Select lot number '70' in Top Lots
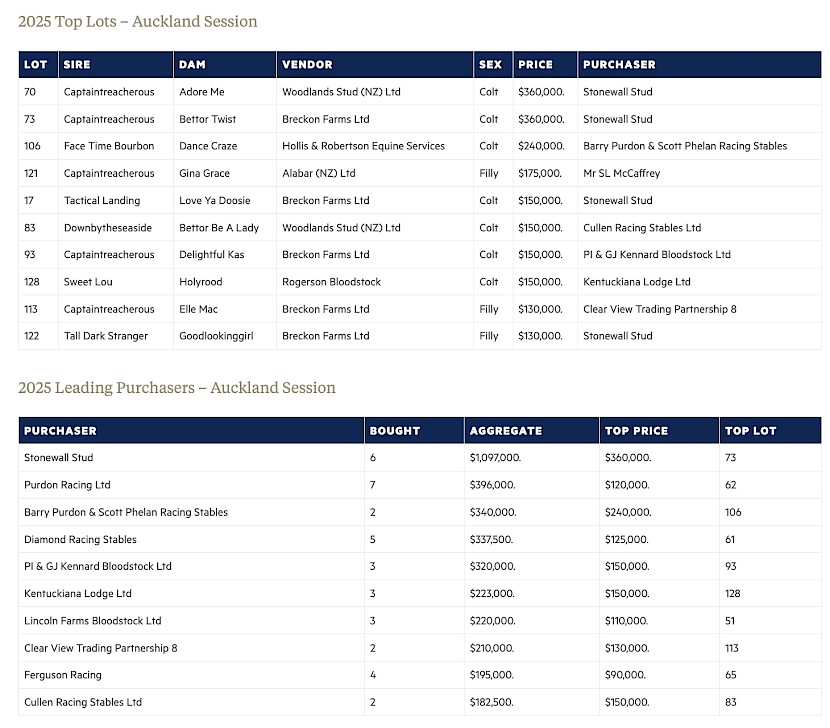This screenshot has width=830, height=728. [30, 92]
